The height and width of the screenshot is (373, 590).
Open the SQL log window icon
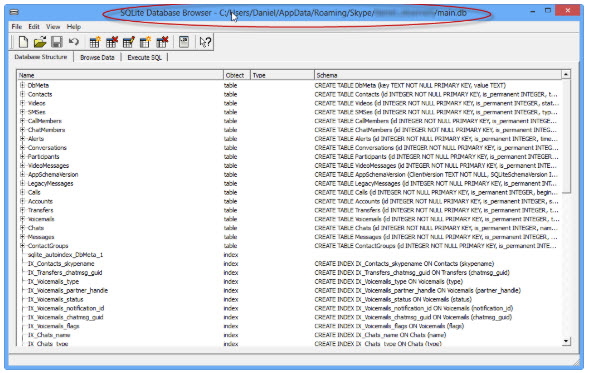point(184,42)
